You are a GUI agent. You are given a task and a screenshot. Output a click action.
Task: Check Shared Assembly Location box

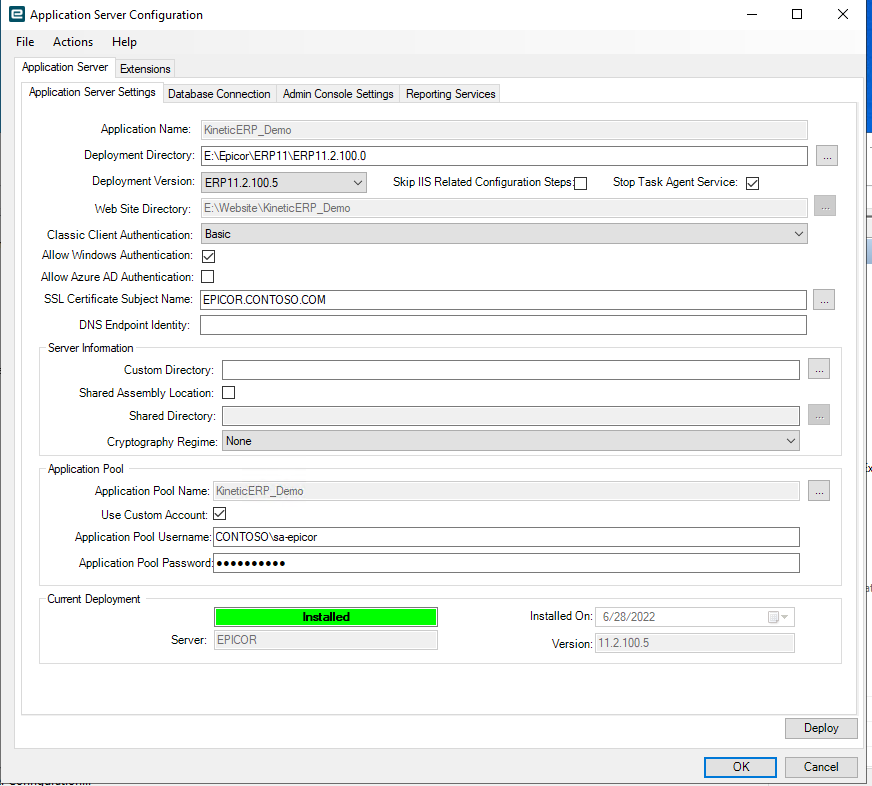[229, 393]
